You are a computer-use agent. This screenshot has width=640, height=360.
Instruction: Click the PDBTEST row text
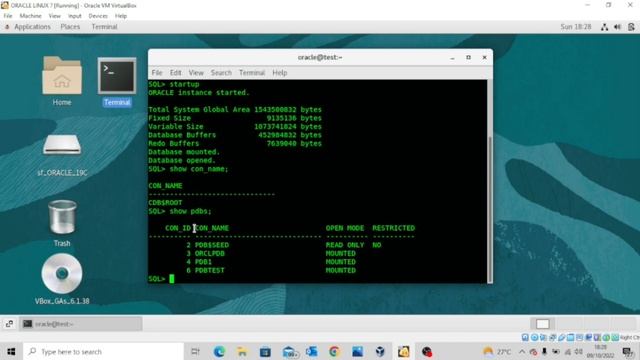pos(209,270)
